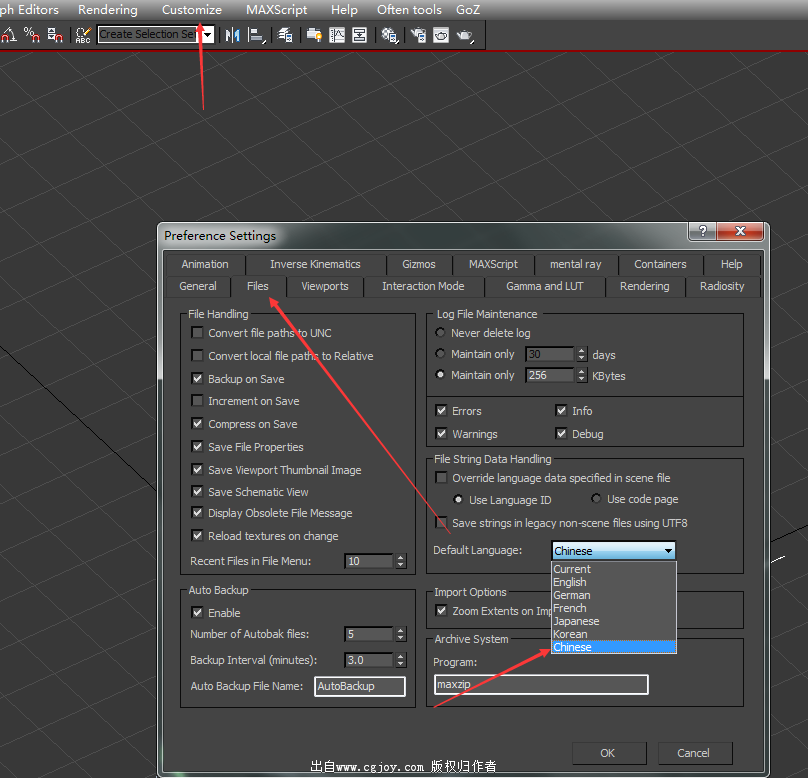Click the Cancel button
808x778 pixels.
693,753
